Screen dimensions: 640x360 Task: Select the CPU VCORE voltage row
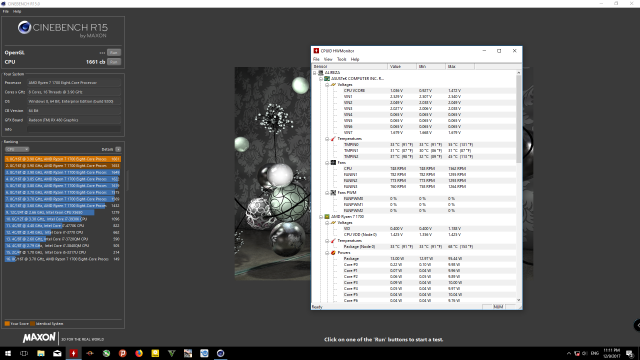414,91
